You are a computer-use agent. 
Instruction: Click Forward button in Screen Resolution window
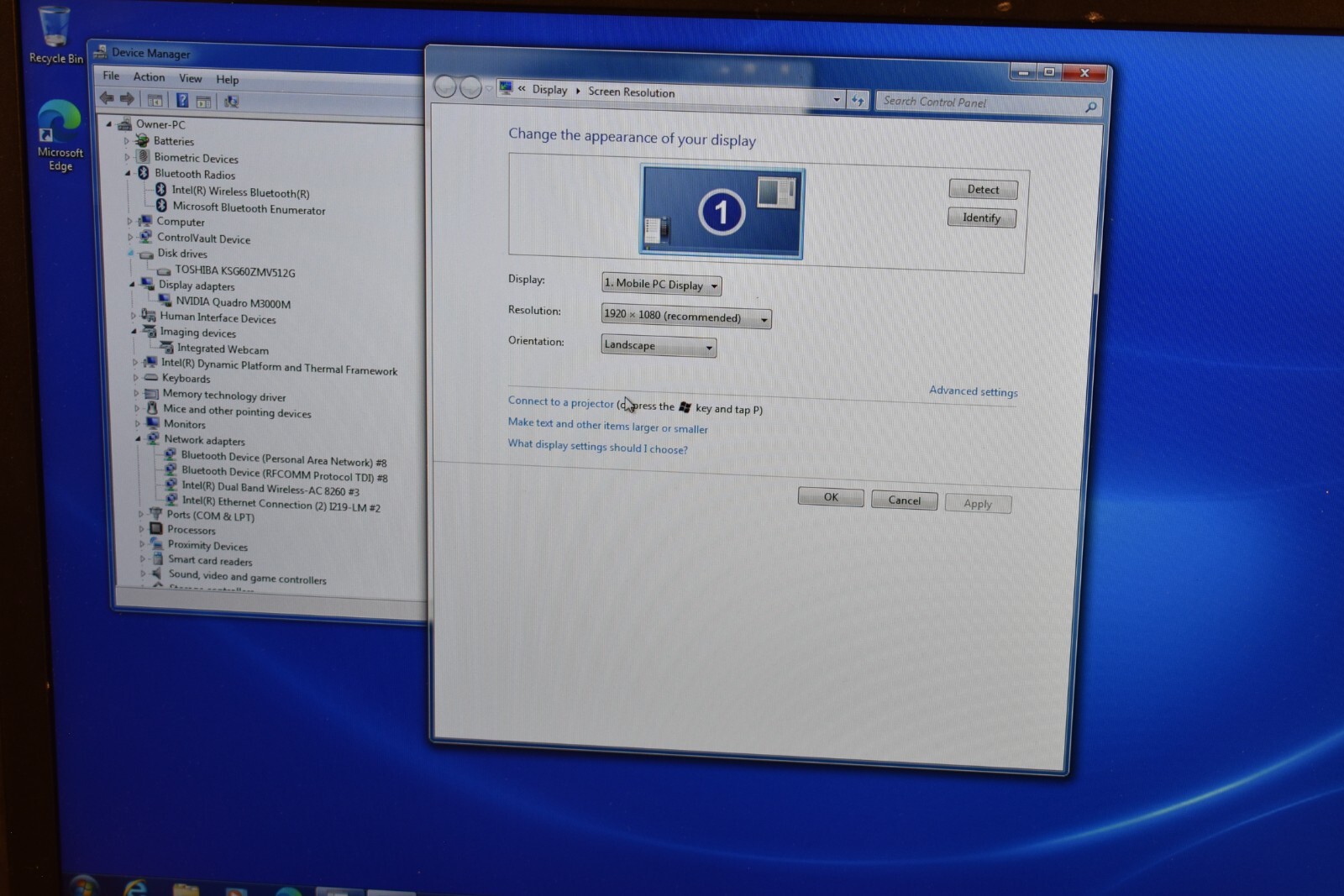(470, 87)
